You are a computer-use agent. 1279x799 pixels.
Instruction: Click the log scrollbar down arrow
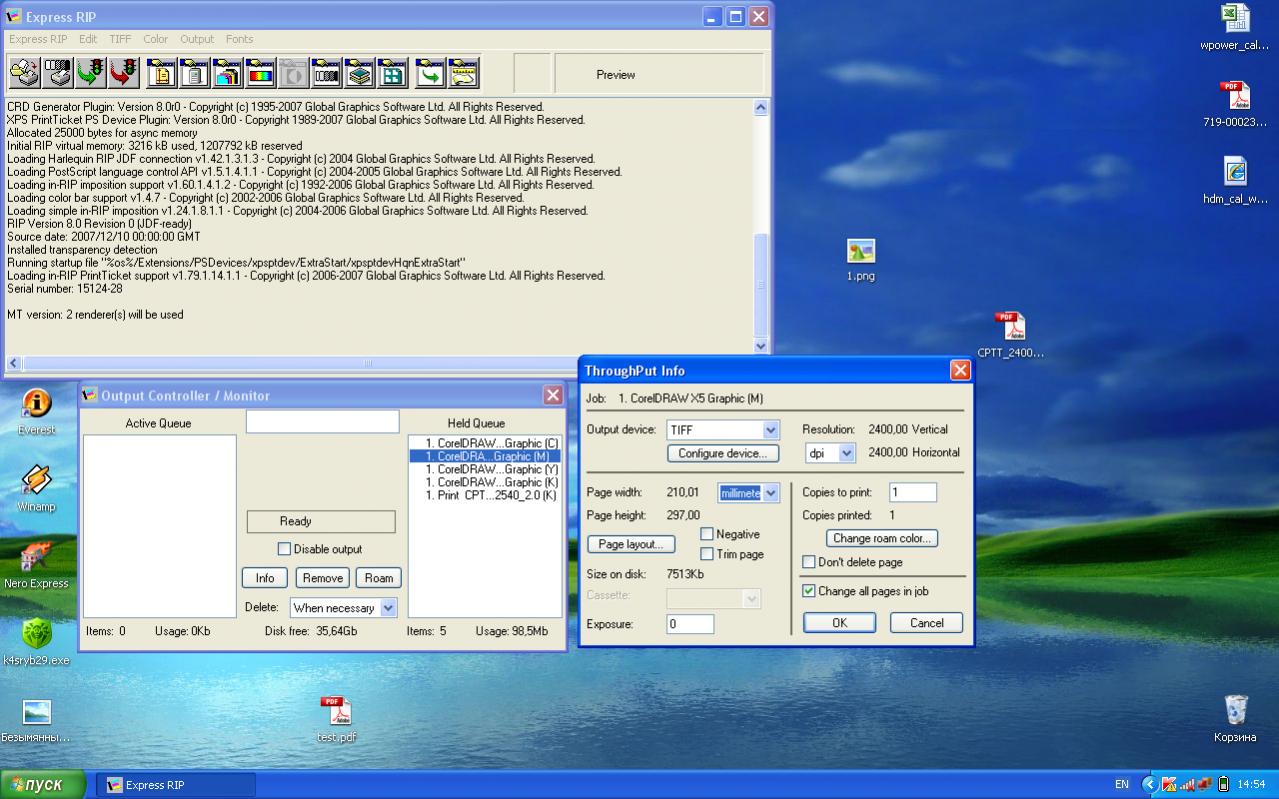tap(760, 346)
